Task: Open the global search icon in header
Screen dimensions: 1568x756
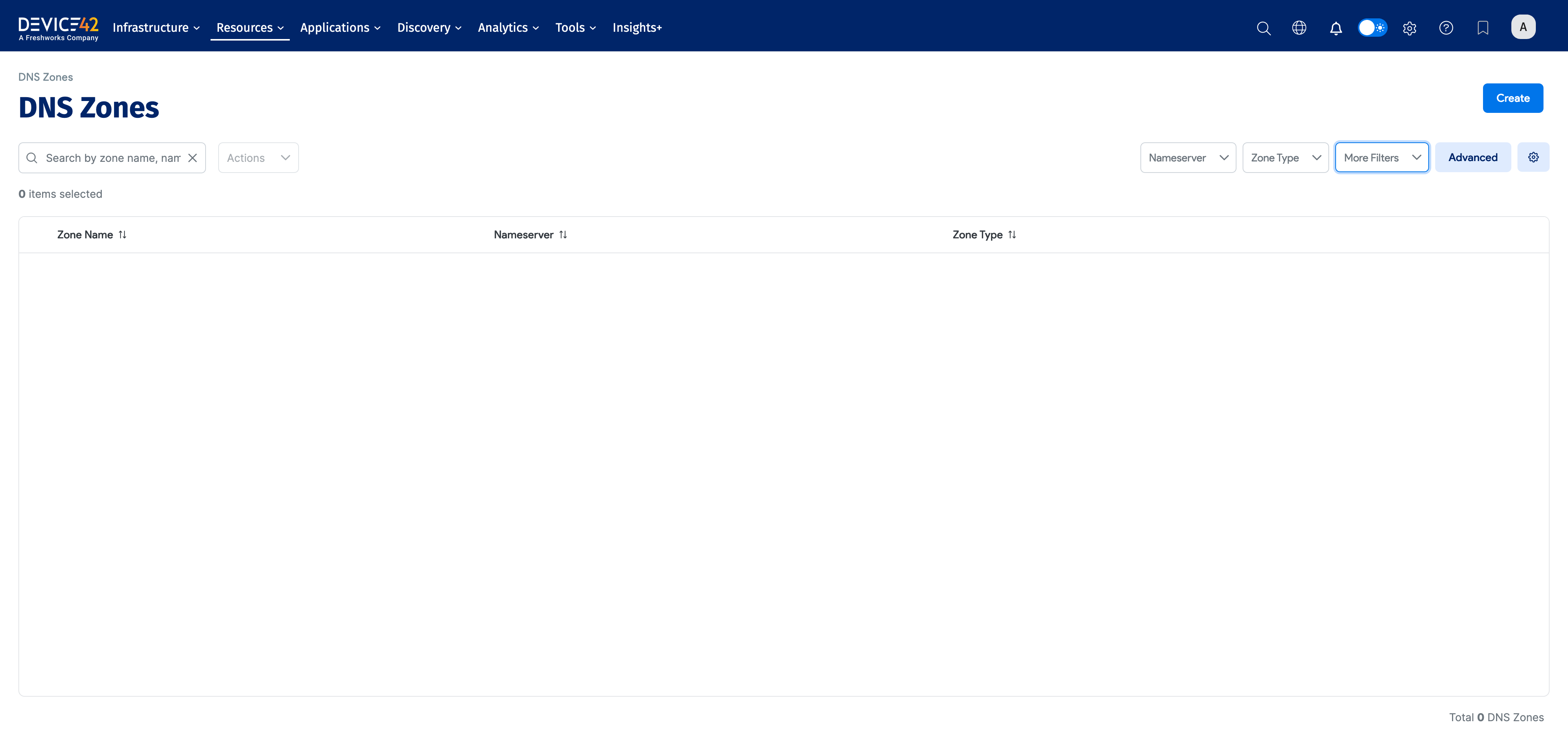Action: coord(1264,28)
